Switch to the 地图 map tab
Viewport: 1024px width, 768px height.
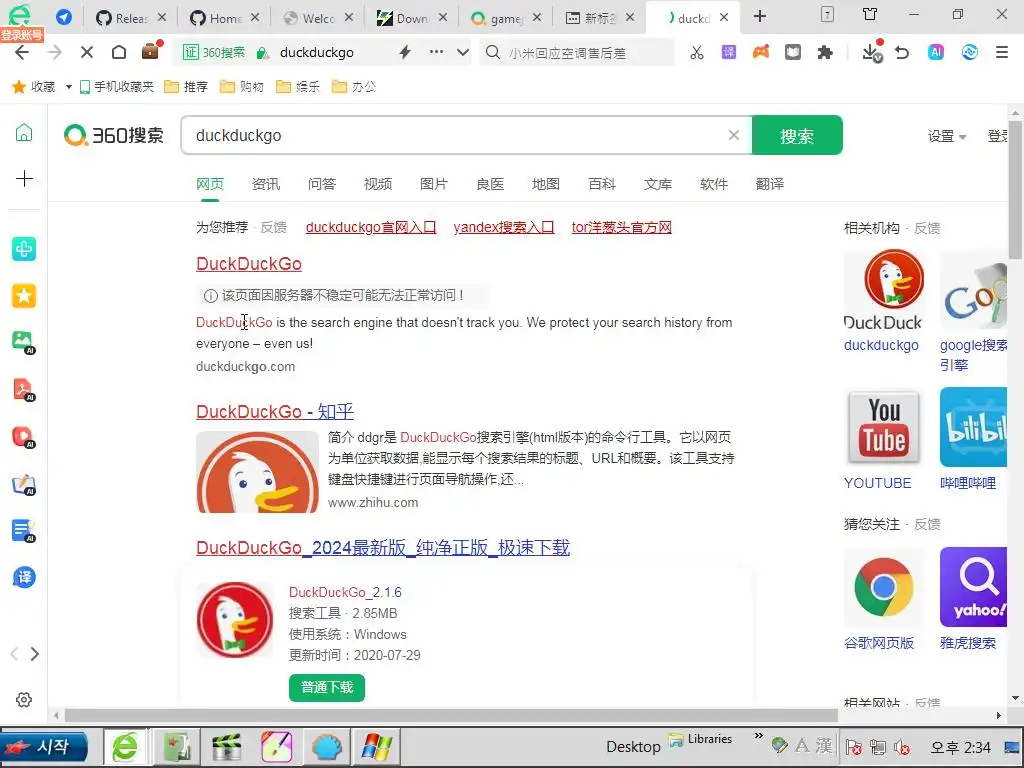546,184
